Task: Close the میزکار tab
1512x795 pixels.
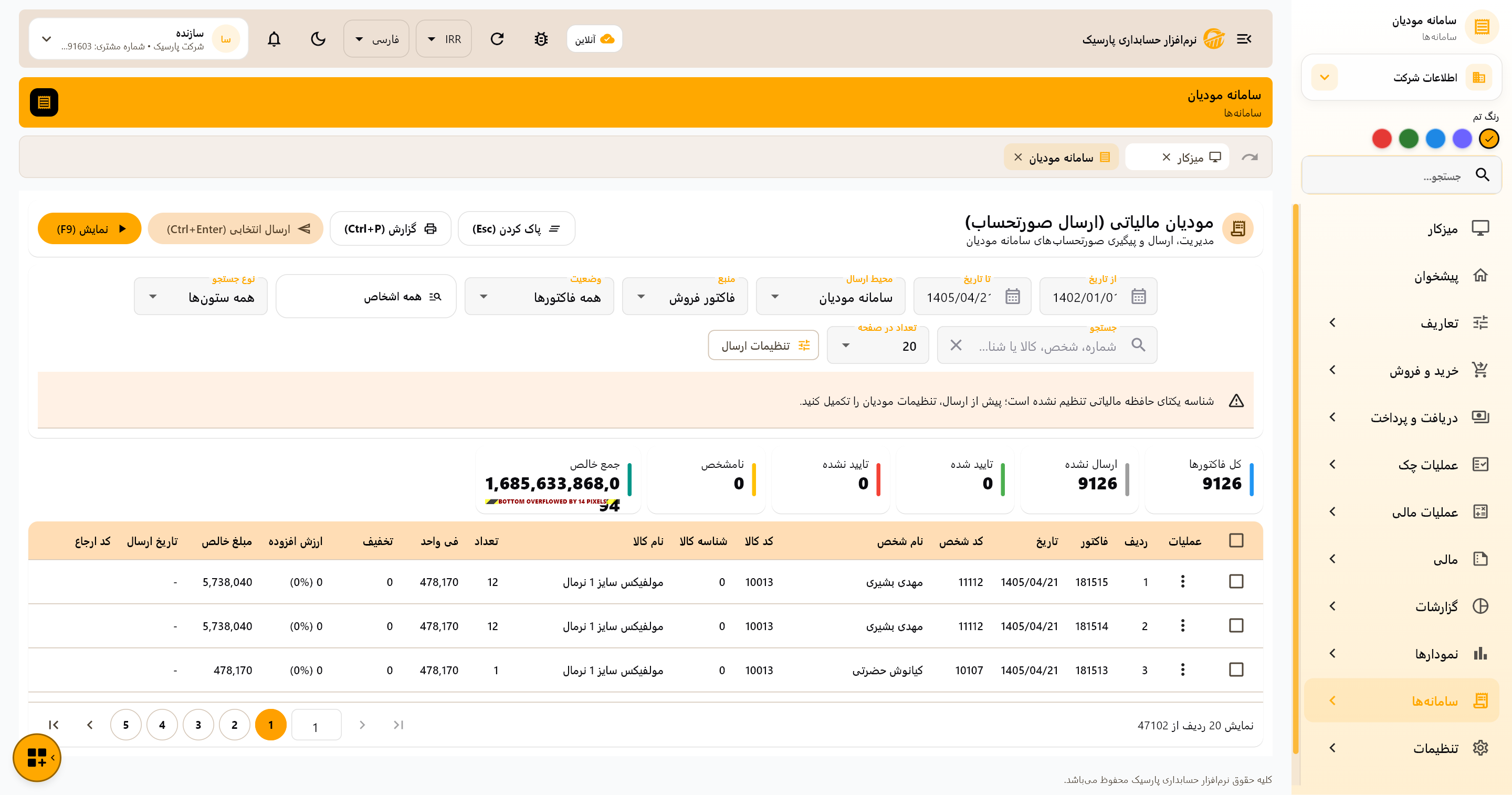Action: [1166, 157]
